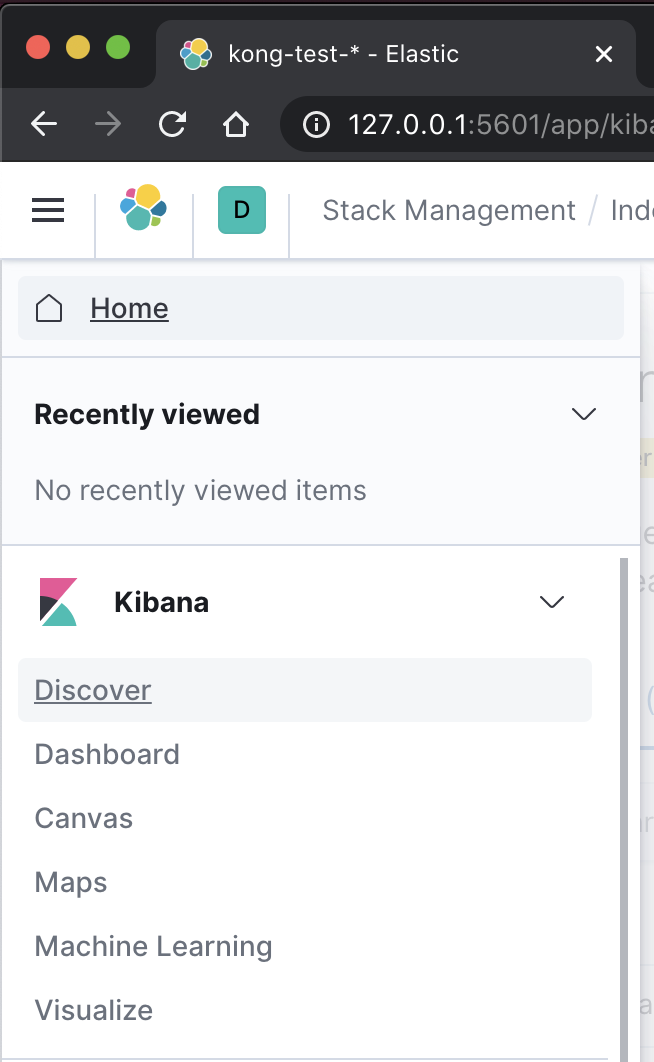This screenshot has height=1062, width=654.
Task: Collapse the Recently viewed section
Action: coord(583,414)
